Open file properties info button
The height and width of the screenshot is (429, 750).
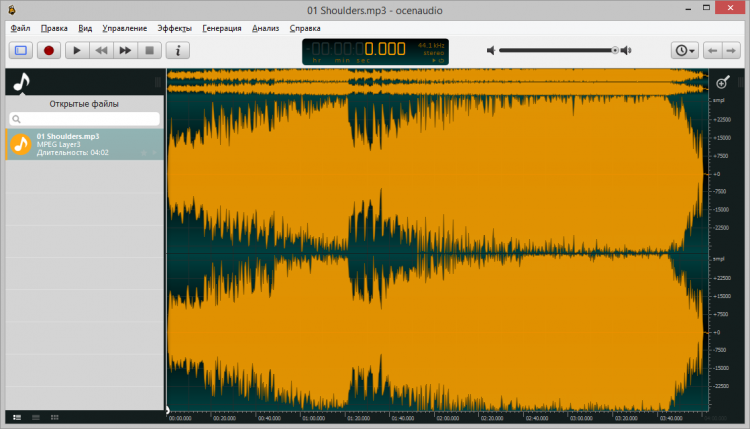click(x=178, y=50)
